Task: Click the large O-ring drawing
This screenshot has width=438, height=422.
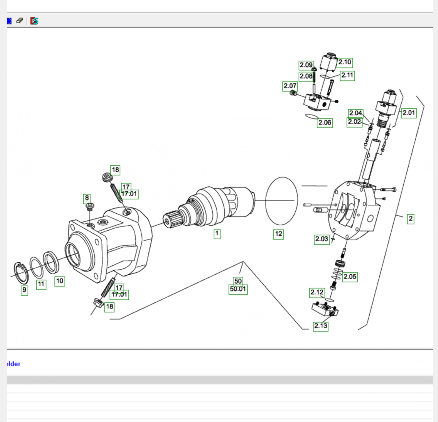Action: [281, 201]
